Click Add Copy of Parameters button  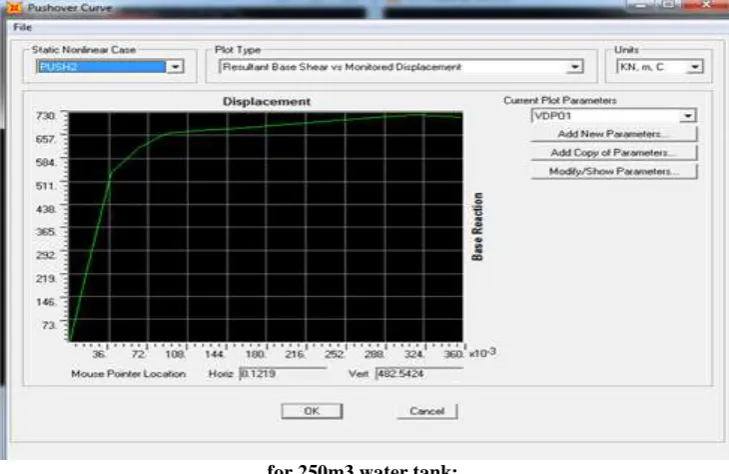pyautogui.click(x=614, y=152)
